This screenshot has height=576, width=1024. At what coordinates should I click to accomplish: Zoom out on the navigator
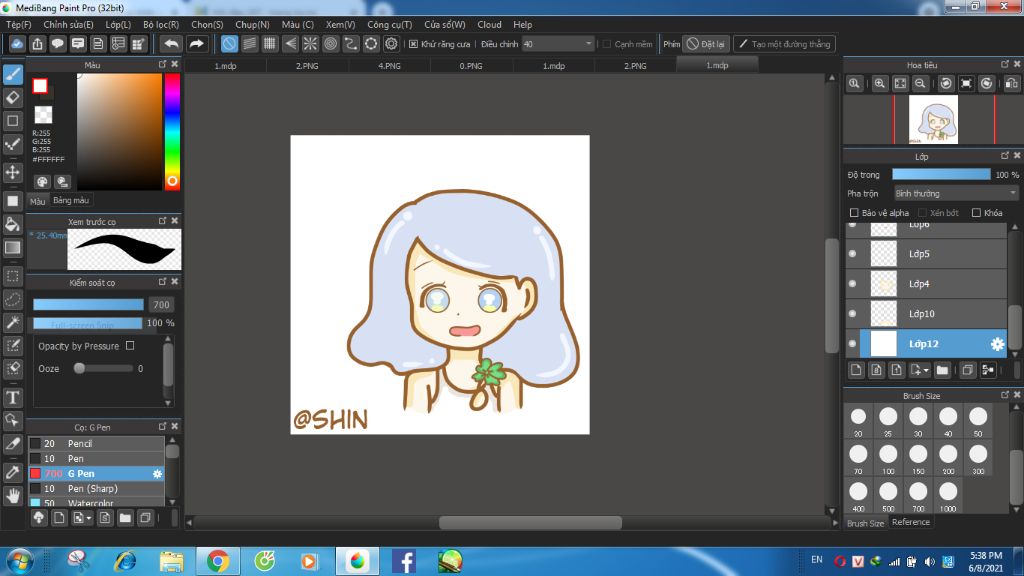(x=920, y=84)
